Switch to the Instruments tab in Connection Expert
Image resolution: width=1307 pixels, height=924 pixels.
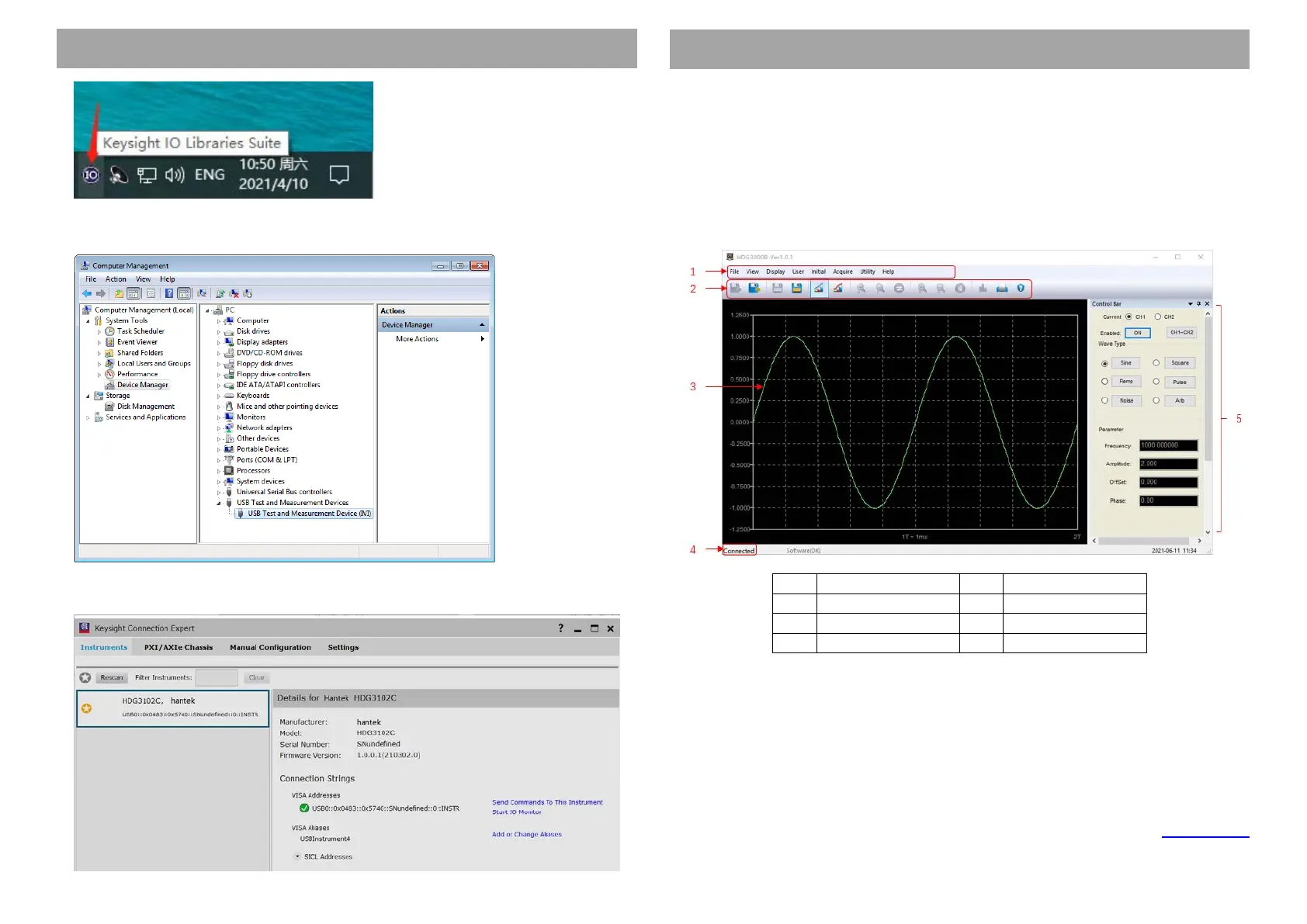(x=104, y=647)
